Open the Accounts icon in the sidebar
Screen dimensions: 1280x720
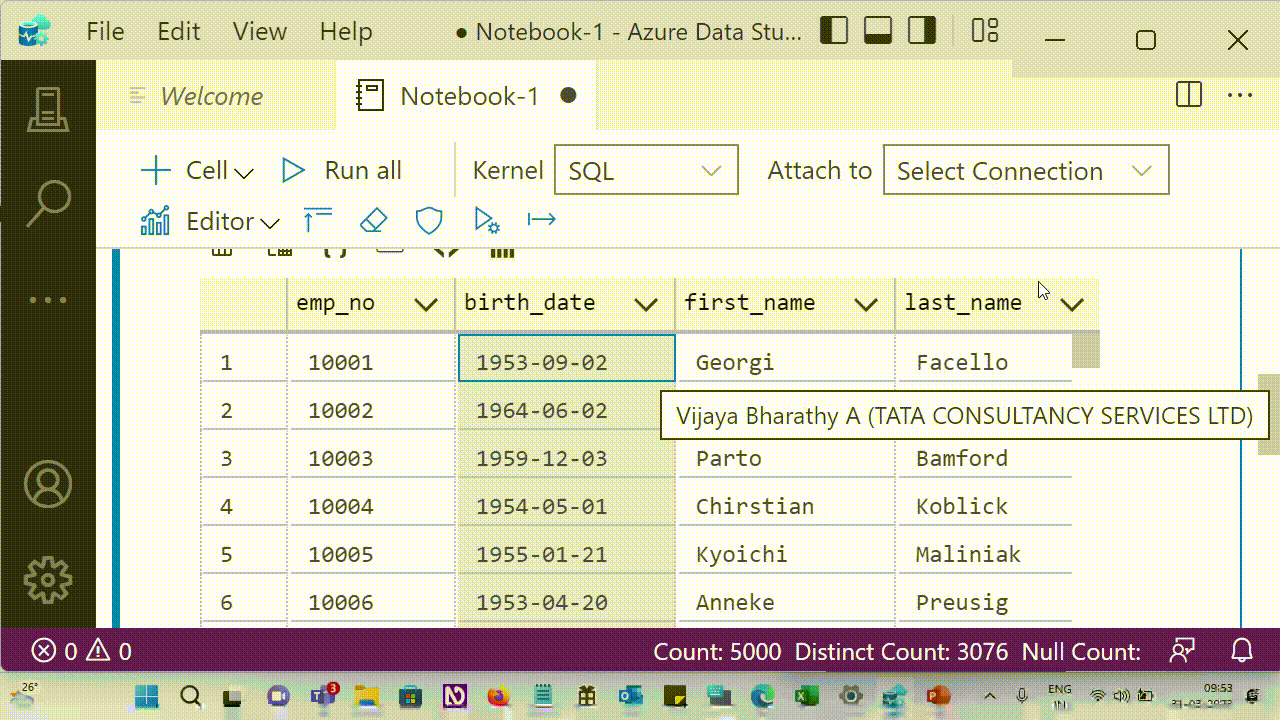[47, 483]
